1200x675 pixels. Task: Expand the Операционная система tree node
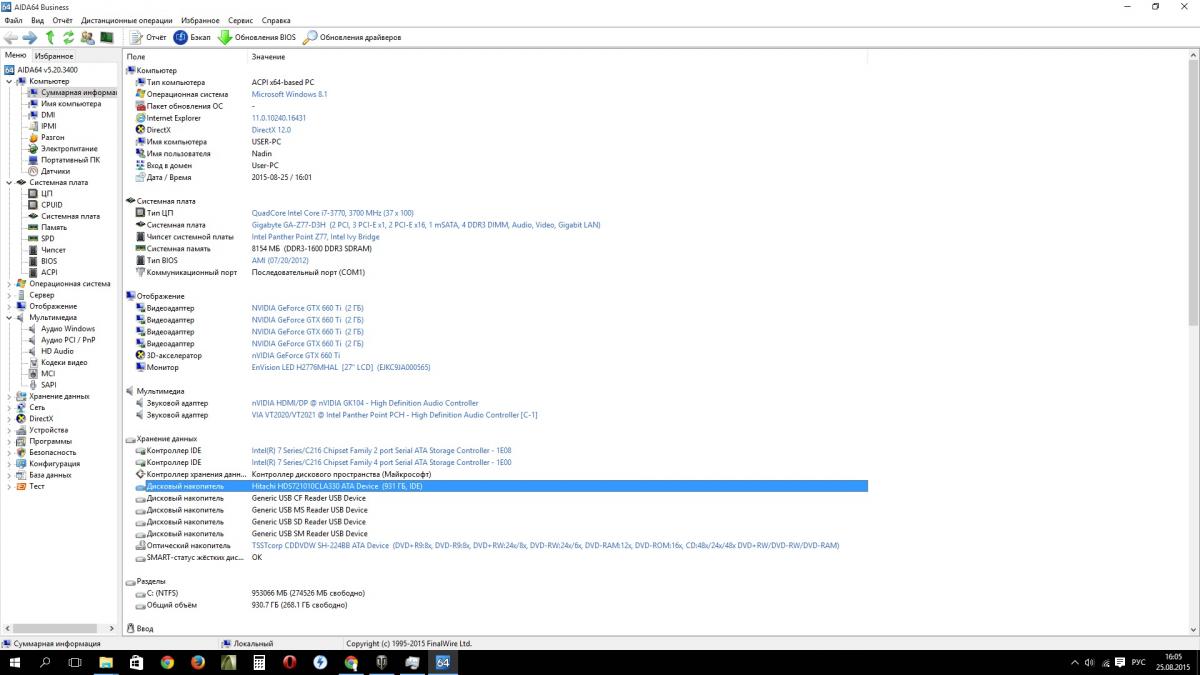coord(9,283)
